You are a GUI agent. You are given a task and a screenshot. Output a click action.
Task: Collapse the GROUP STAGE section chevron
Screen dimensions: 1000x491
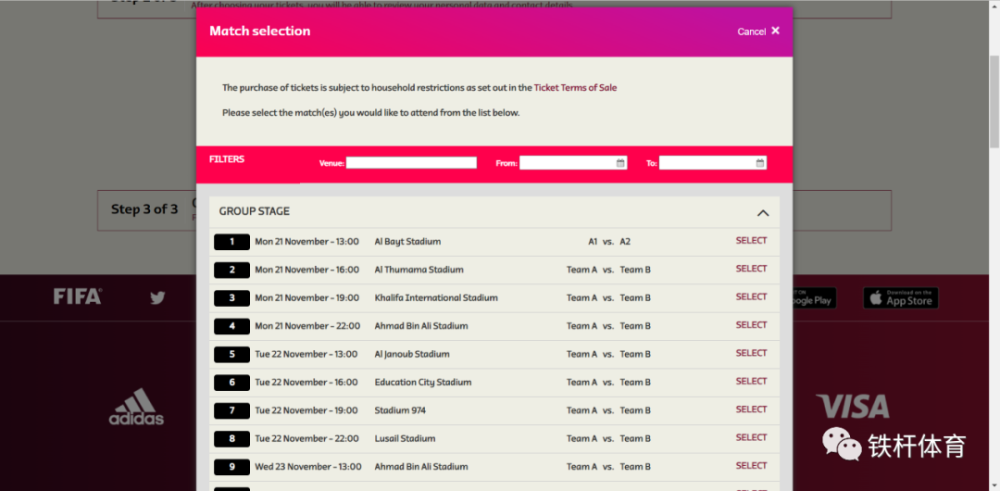click(763, 213)
